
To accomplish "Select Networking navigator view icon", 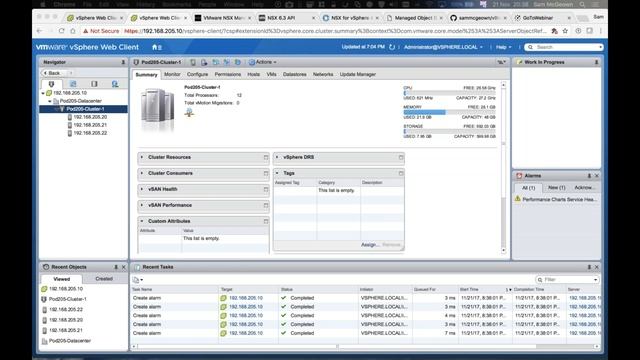I will (115, 84).
